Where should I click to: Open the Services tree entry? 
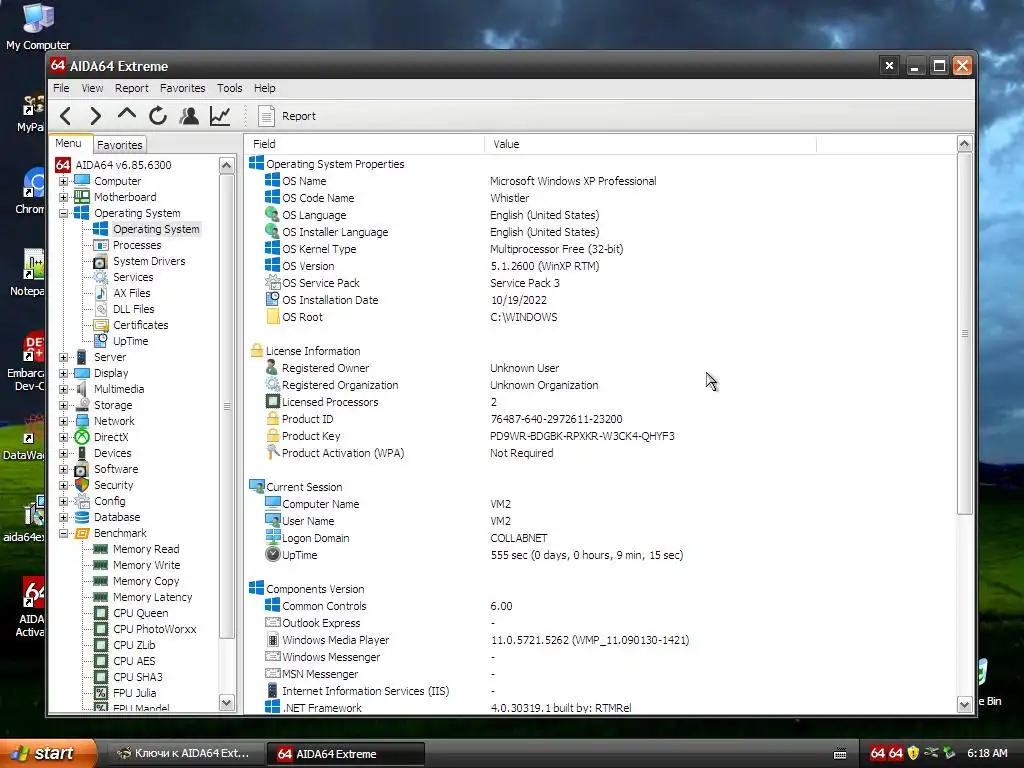tap(133, 277)
